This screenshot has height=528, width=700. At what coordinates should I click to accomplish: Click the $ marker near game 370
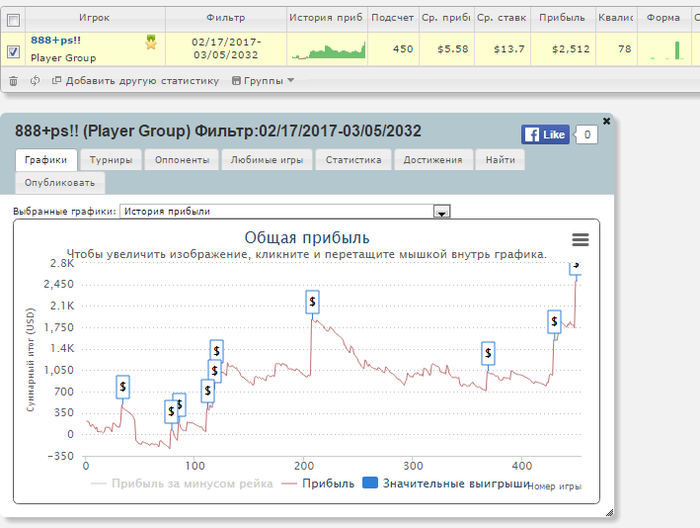[488, 353]
